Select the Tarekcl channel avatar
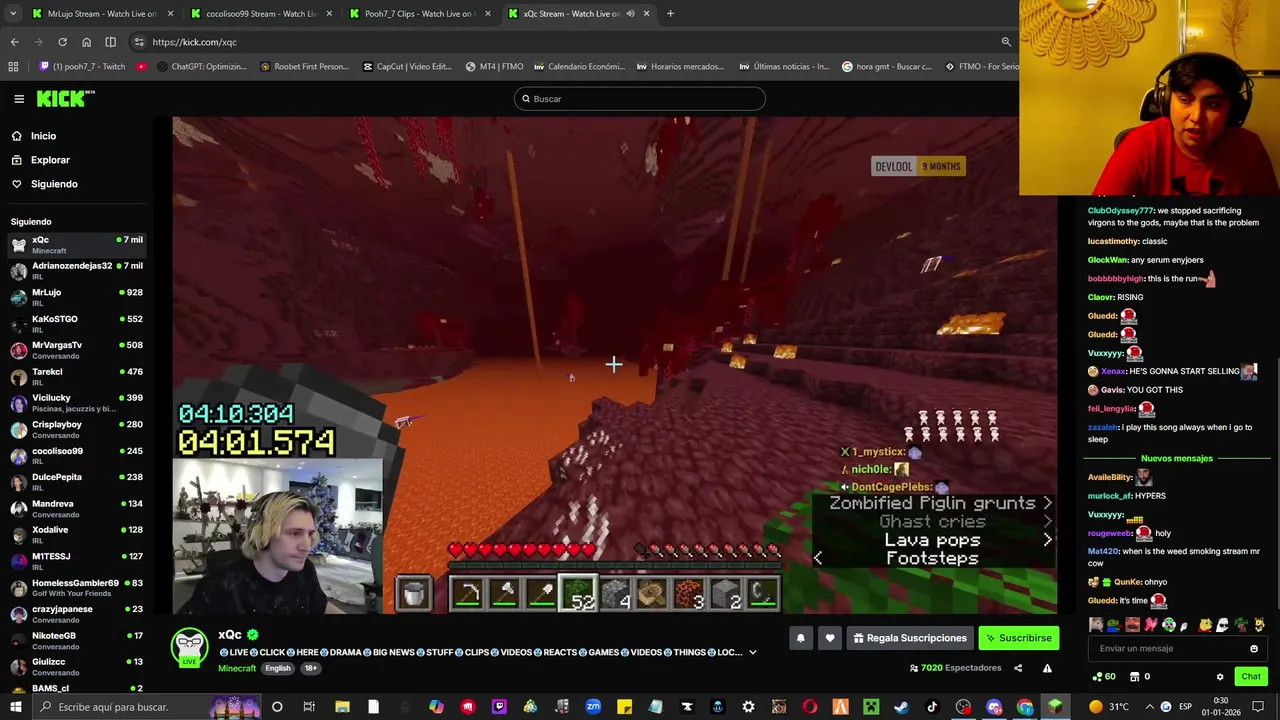1280x720 pixels. point(19,377)
